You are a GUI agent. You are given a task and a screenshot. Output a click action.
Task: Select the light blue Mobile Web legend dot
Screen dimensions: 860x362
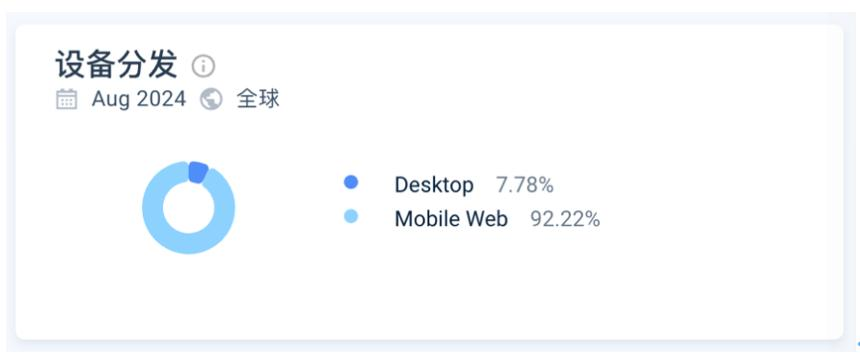[351, 216]
